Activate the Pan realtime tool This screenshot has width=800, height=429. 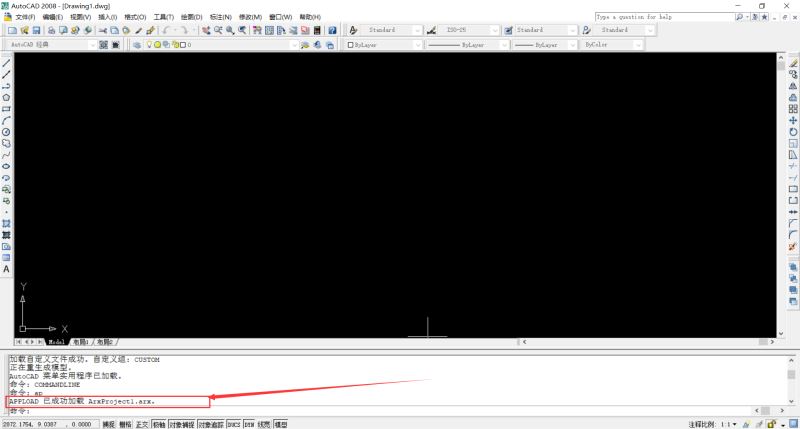[x=206, y=31]
